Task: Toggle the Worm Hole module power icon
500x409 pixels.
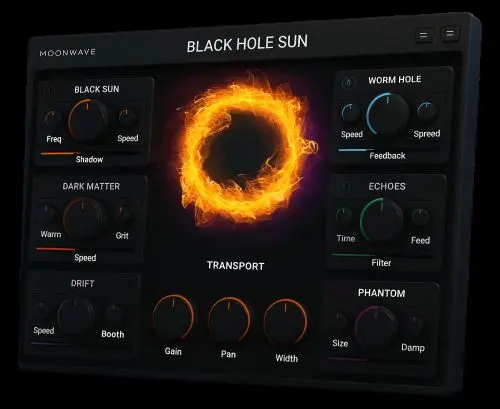Action: point(349,83)
